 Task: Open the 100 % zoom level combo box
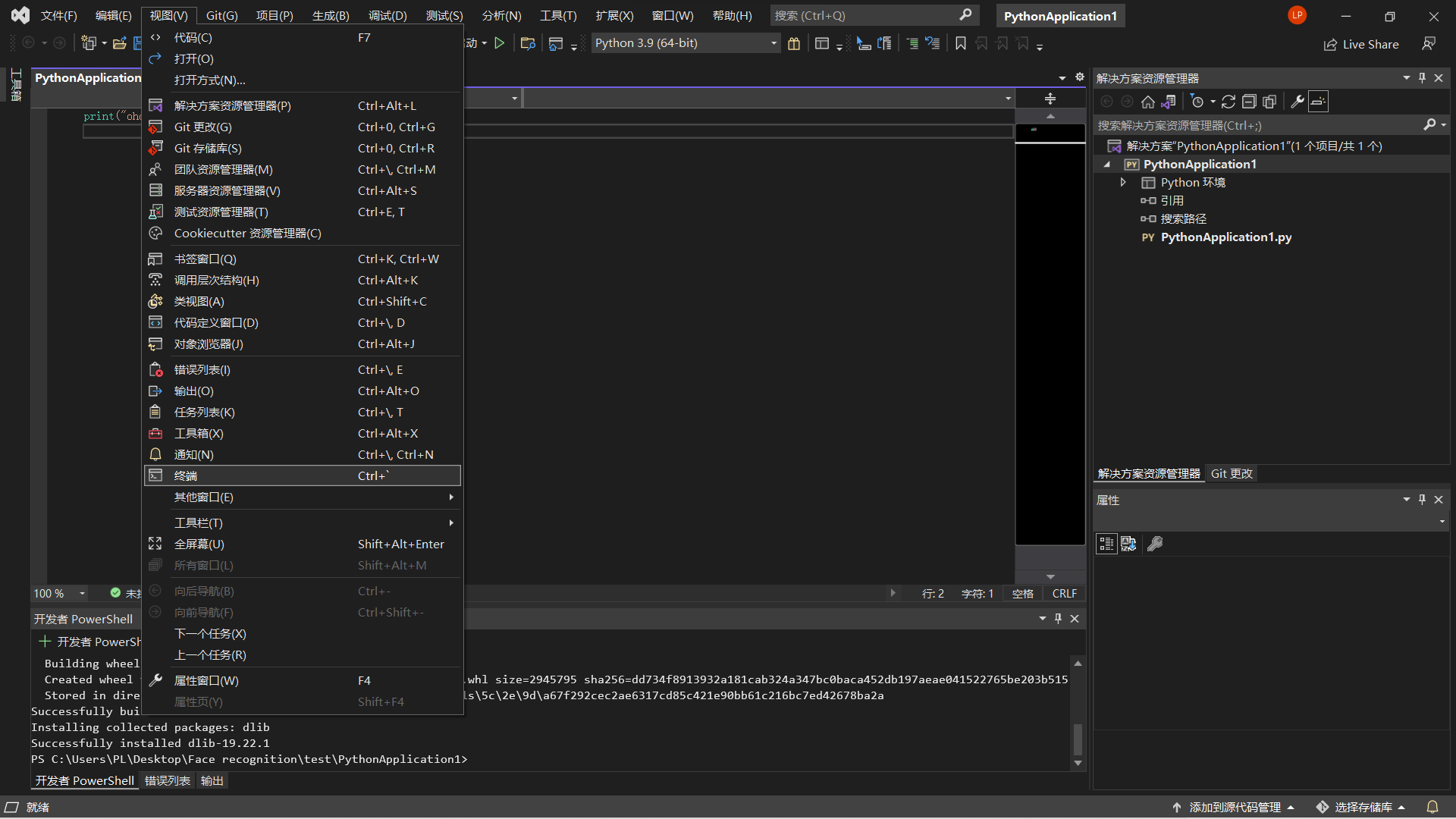pos(82,594)
